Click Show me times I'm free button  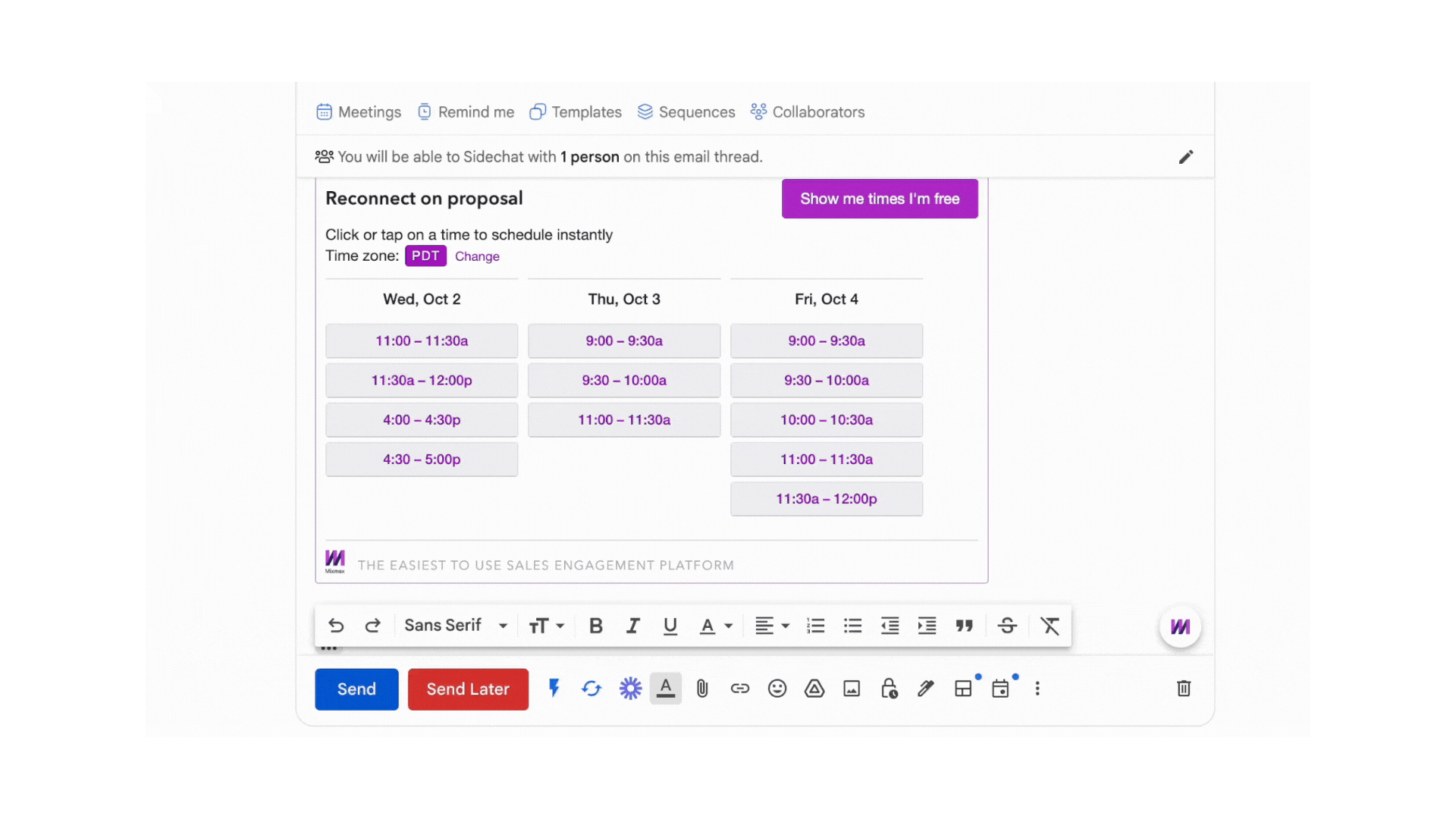click(880, 199)
